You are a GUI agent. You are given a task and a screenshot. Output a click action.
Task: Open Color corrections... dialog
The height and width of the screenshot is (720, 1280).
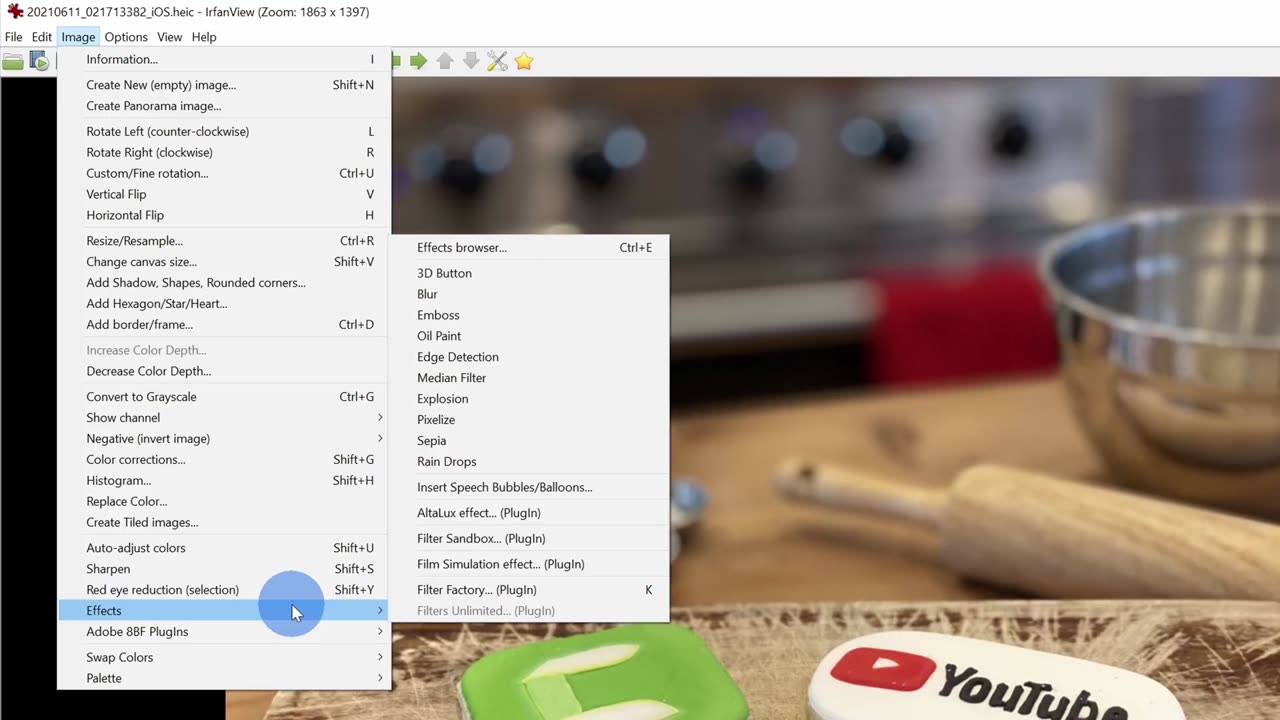click(x=223, y=460)
